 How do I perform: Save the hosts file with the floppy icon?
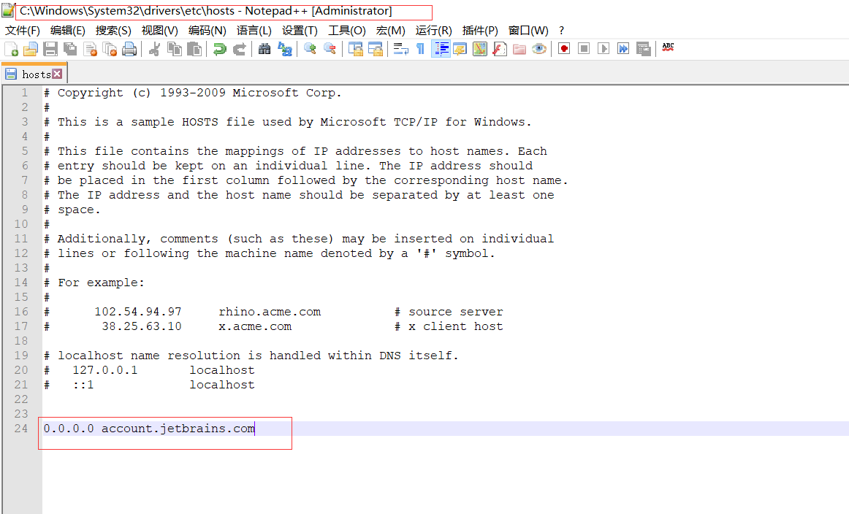point(50,49)
